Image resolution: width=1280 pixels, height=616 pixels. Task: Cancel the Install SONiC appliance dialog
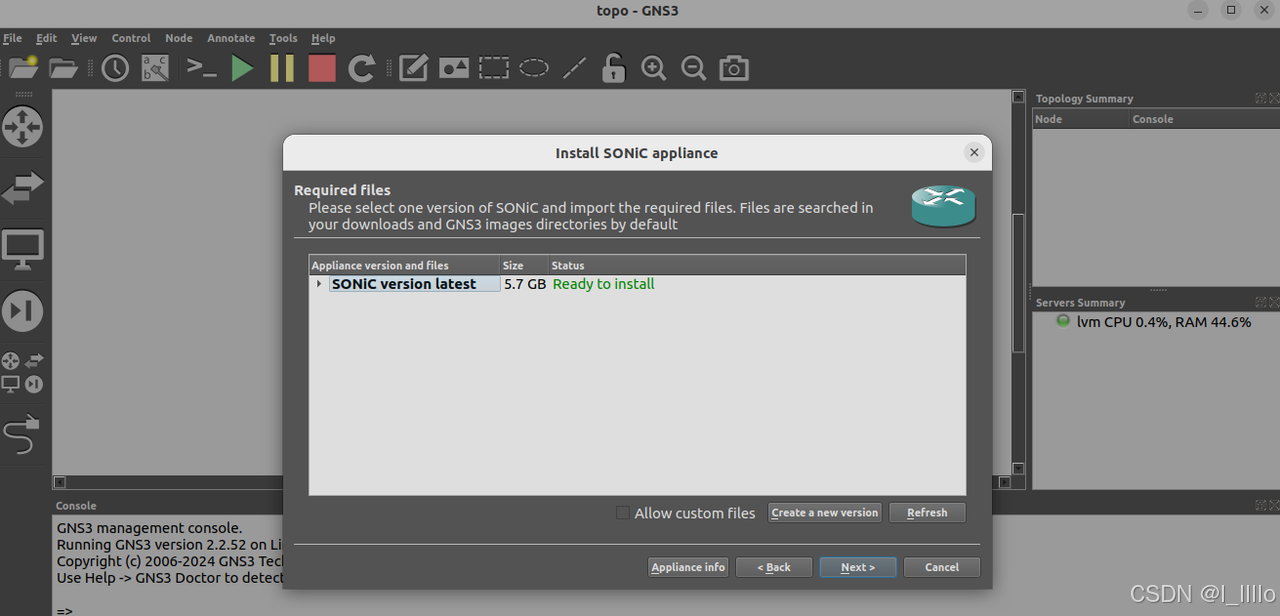click(942, 567)
